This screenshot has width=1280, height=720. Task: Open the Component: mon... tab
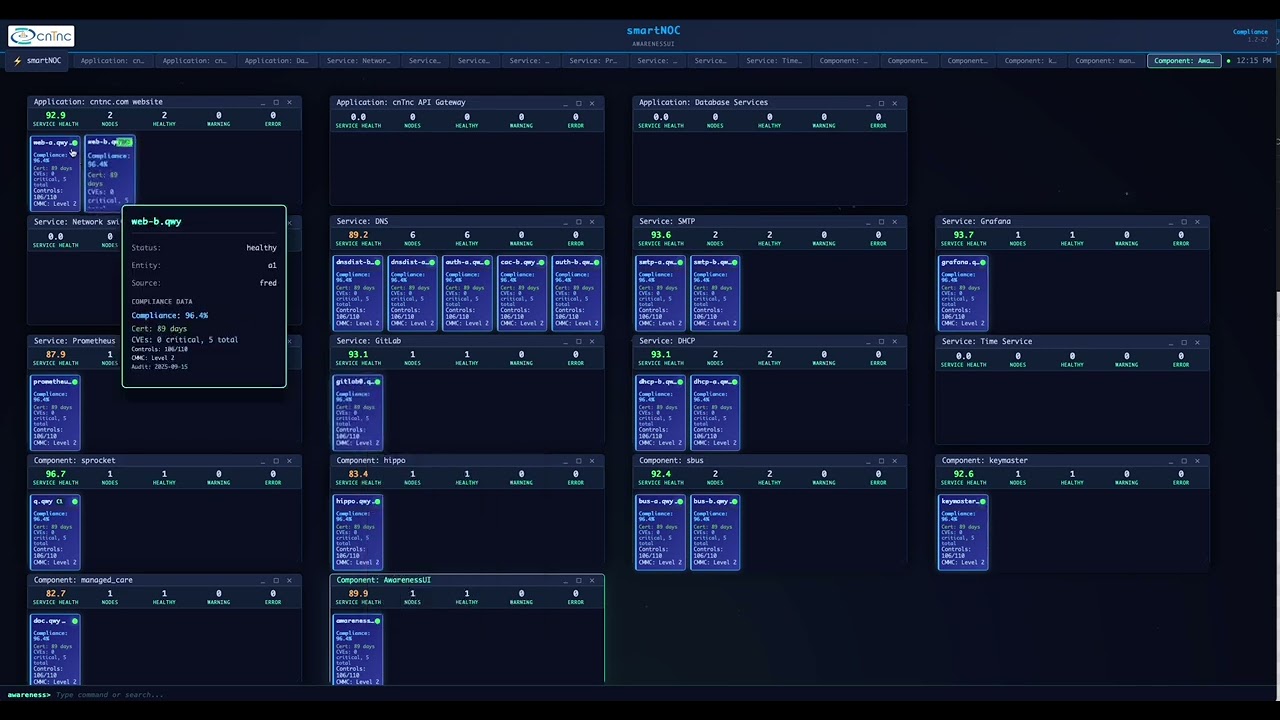(1105, 61)
